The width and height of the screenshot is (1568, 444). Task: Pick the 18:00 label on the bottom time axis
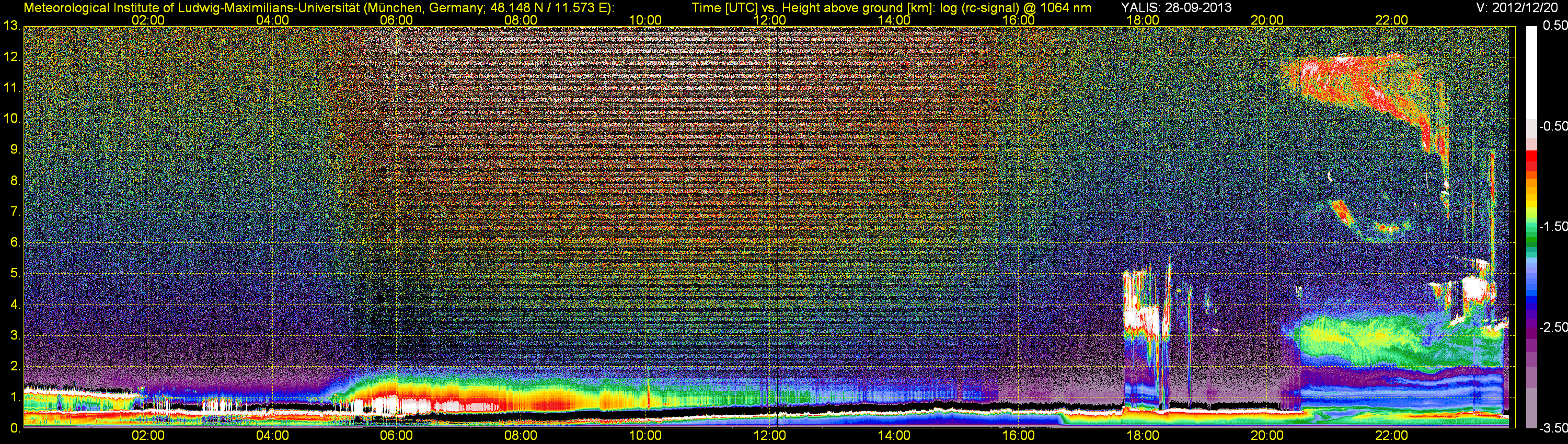1143,436
